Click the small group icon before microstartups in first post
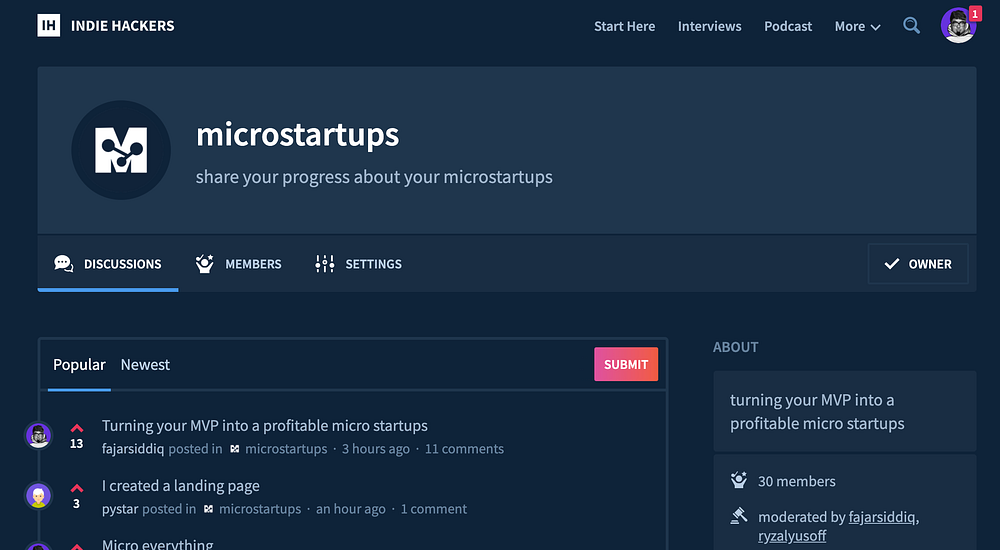This screenshot has height=550, width=1000. click(x=235, y=449)
